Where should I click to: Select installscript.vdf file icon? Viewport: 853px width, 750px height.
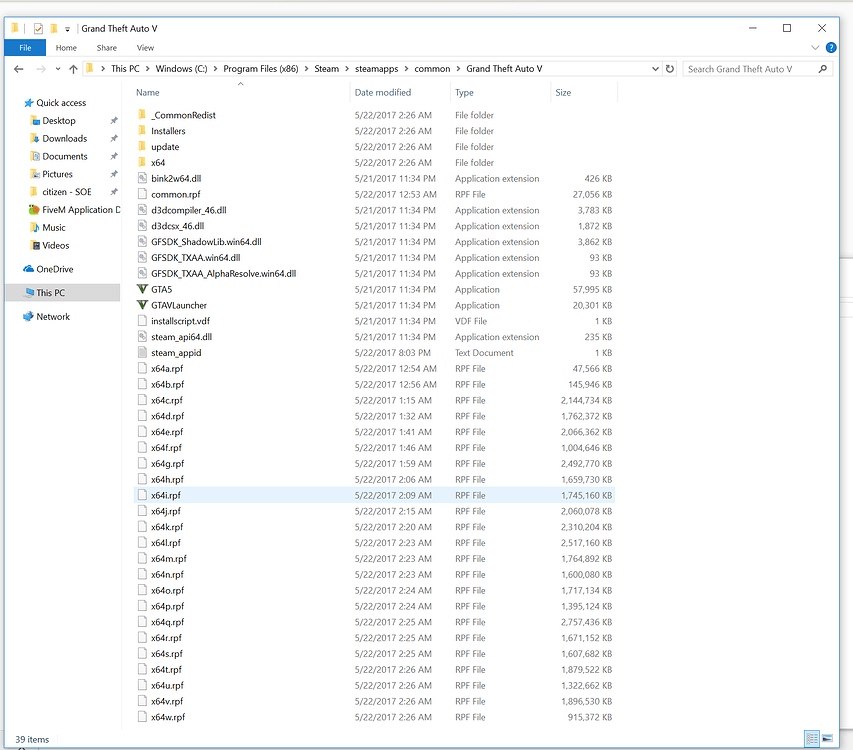click(142, 320)
